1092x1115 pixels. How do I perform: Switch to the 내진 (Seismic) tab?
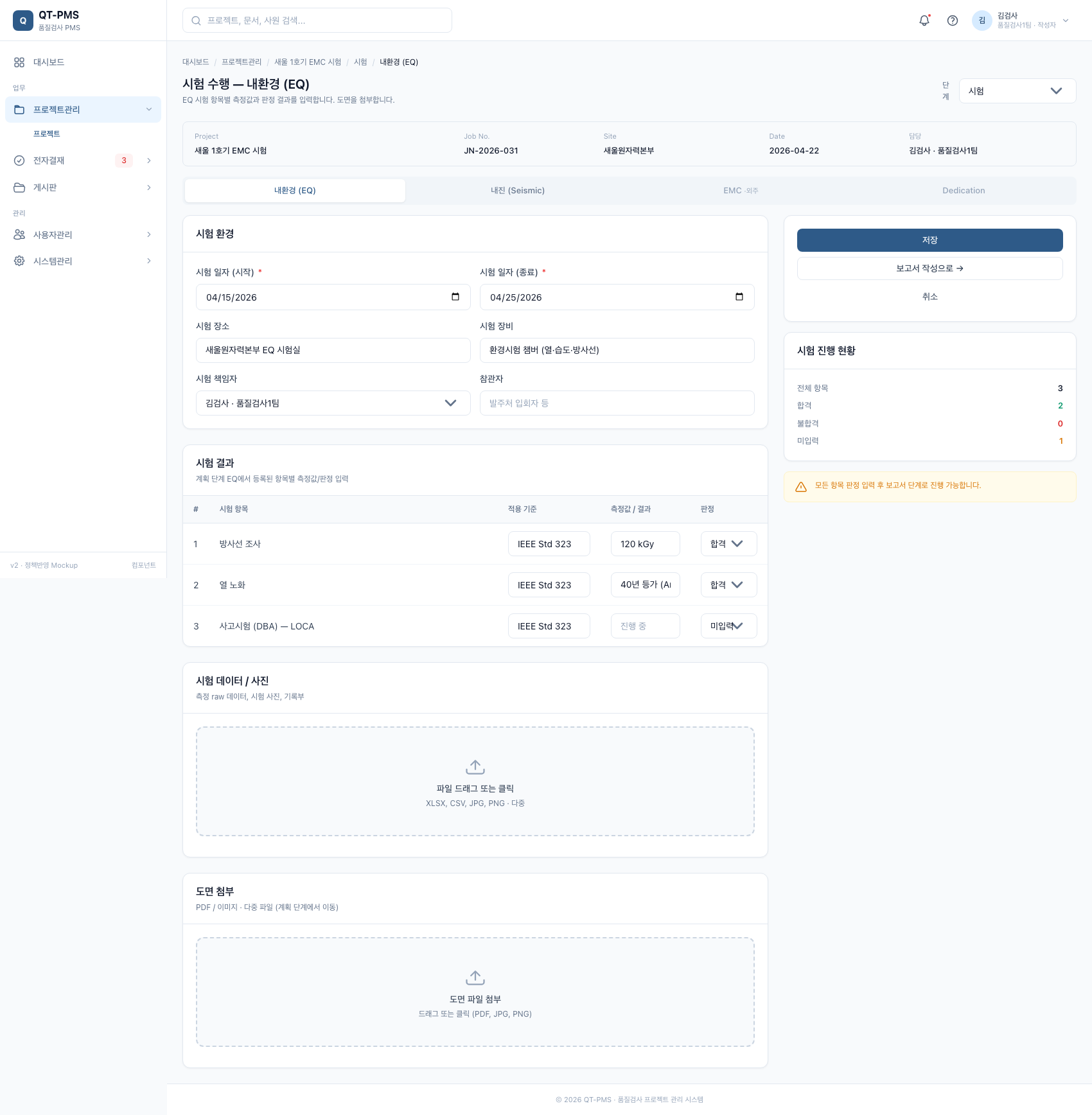518,191
